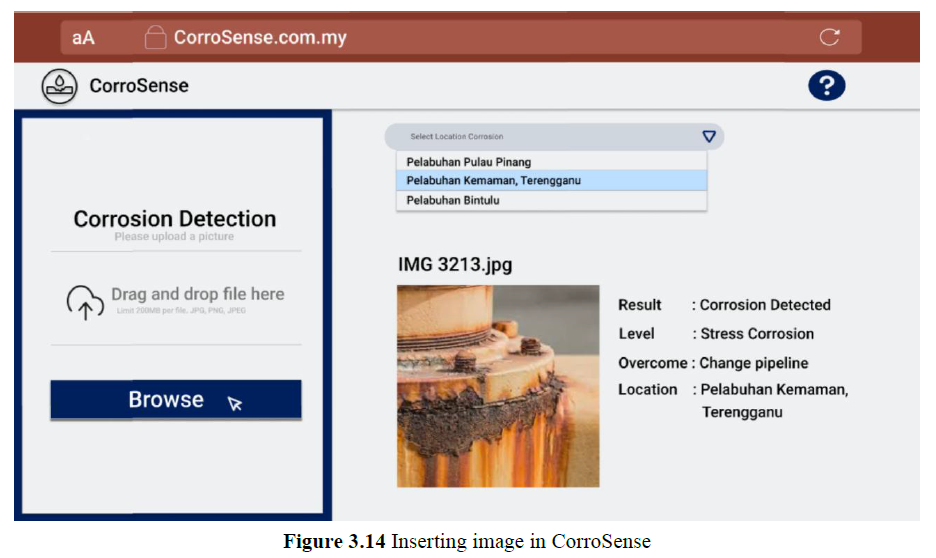Screen dimensions: 936x558
Task: Click the Change pipeline overcome text
Action: coord(753,363)
